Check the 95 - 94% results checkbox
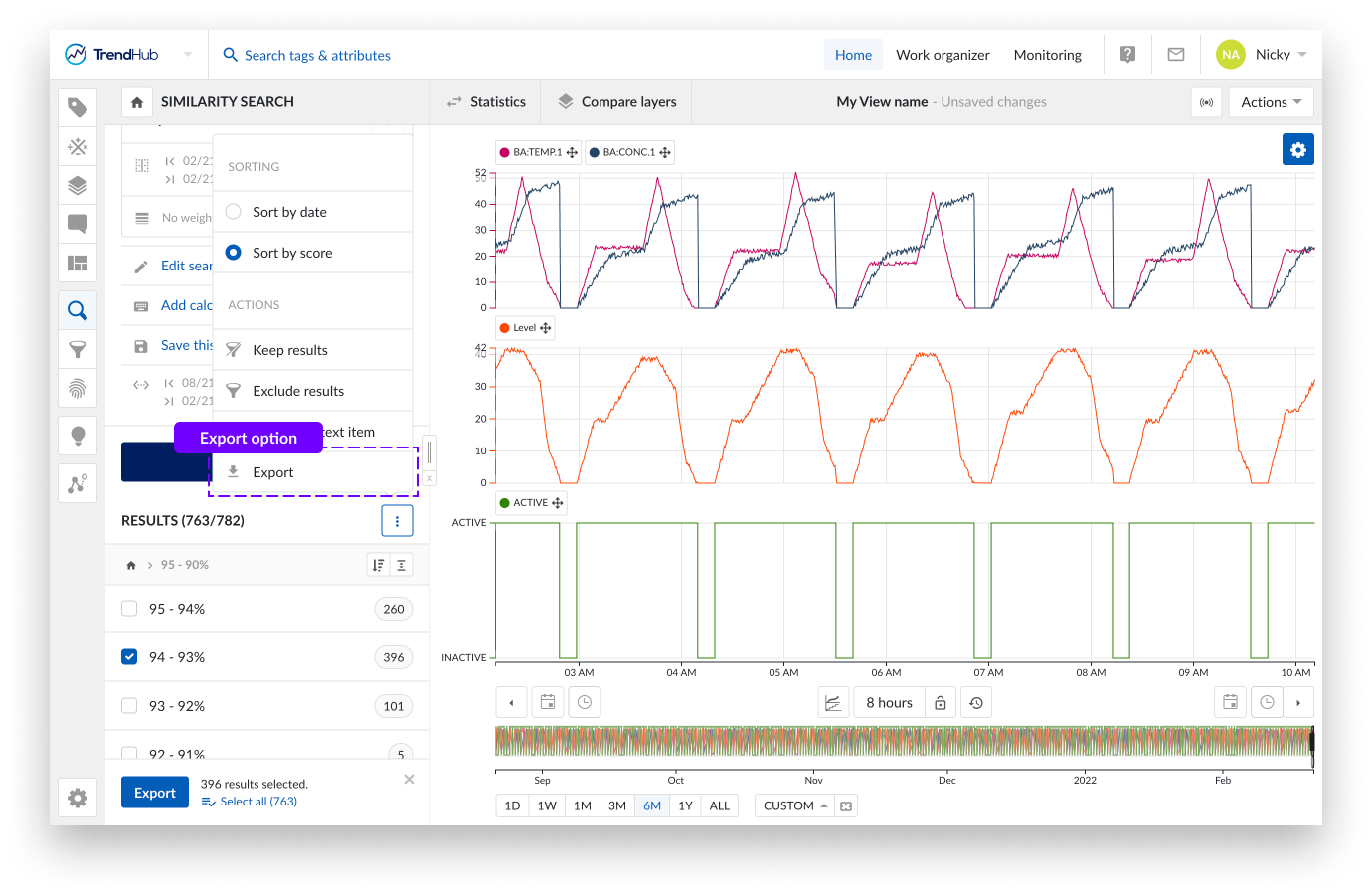This screenshot has width=1372, height=895. click(x=129, y=609)
